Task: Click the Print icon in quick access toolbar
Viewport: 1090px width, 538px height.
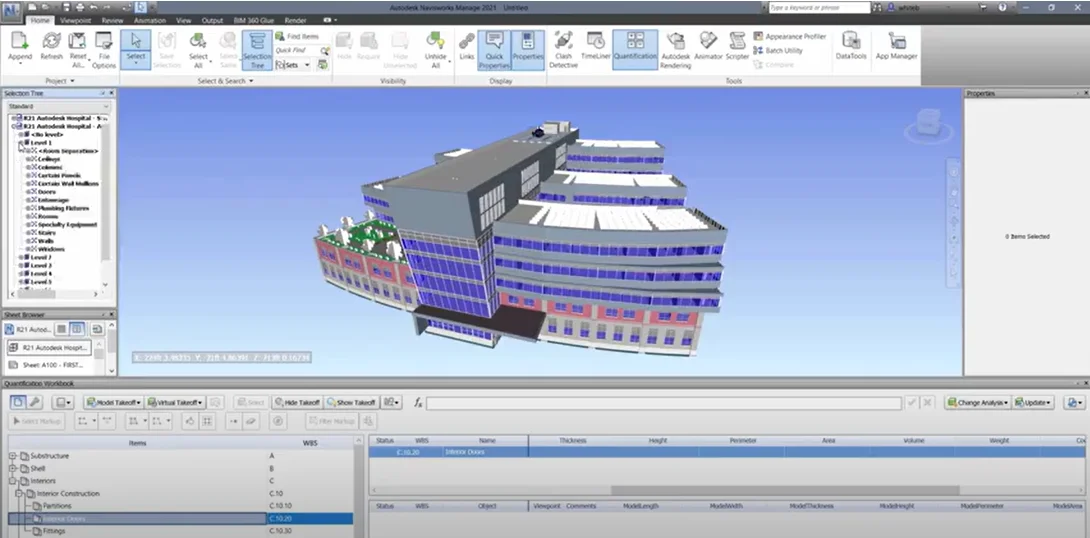Action: [80, 7]
